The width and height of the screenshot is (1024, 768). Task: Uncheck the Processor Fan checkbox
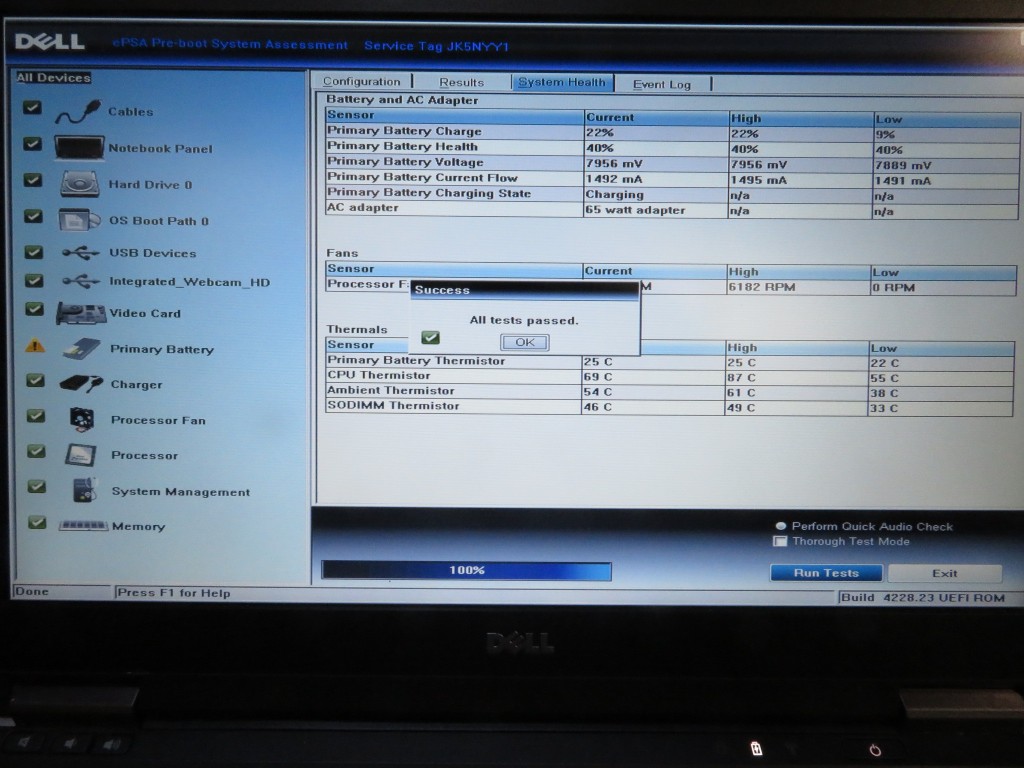point(36,415)
